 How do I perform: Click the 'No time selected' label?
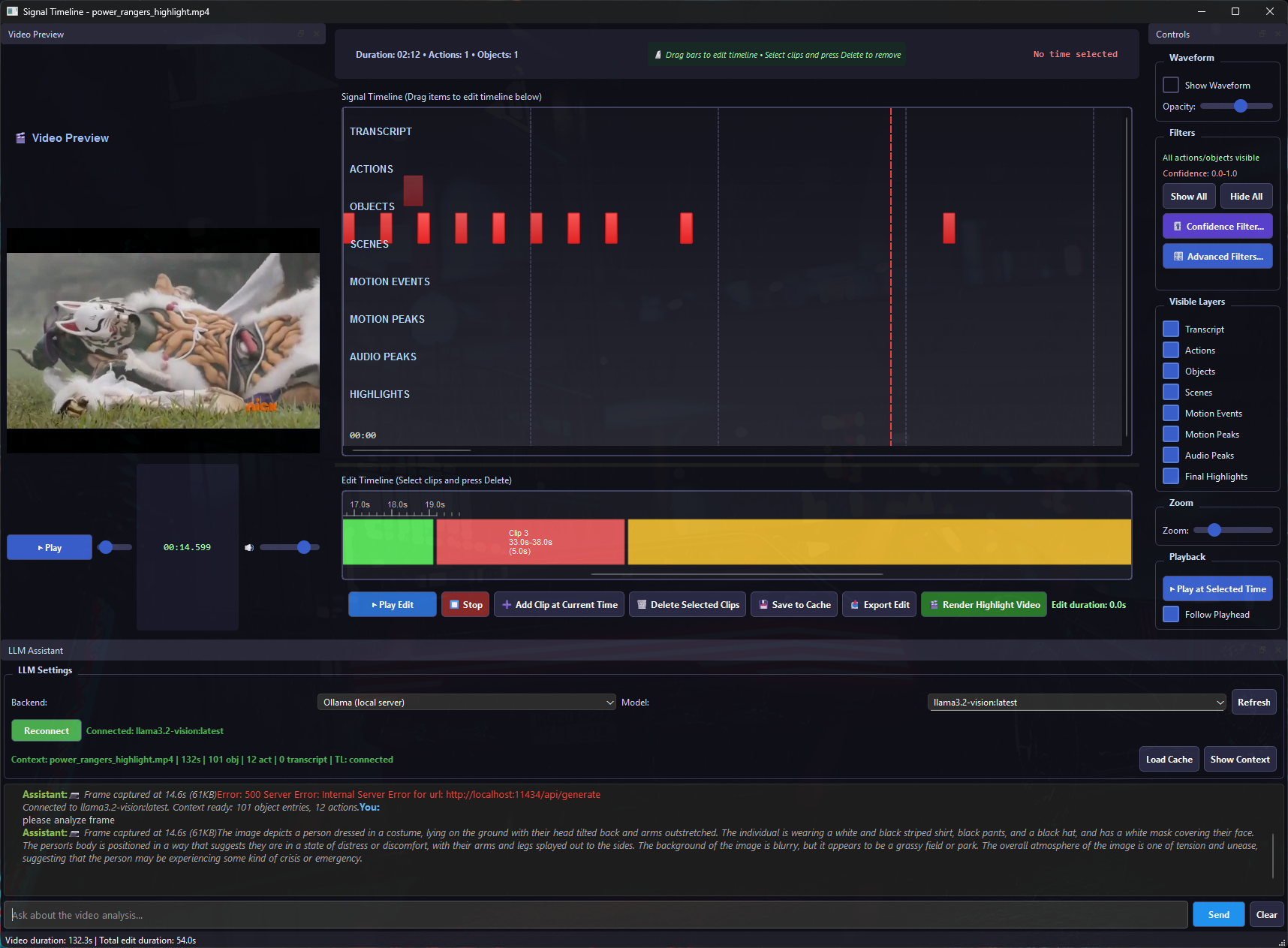pos(1075,54)
